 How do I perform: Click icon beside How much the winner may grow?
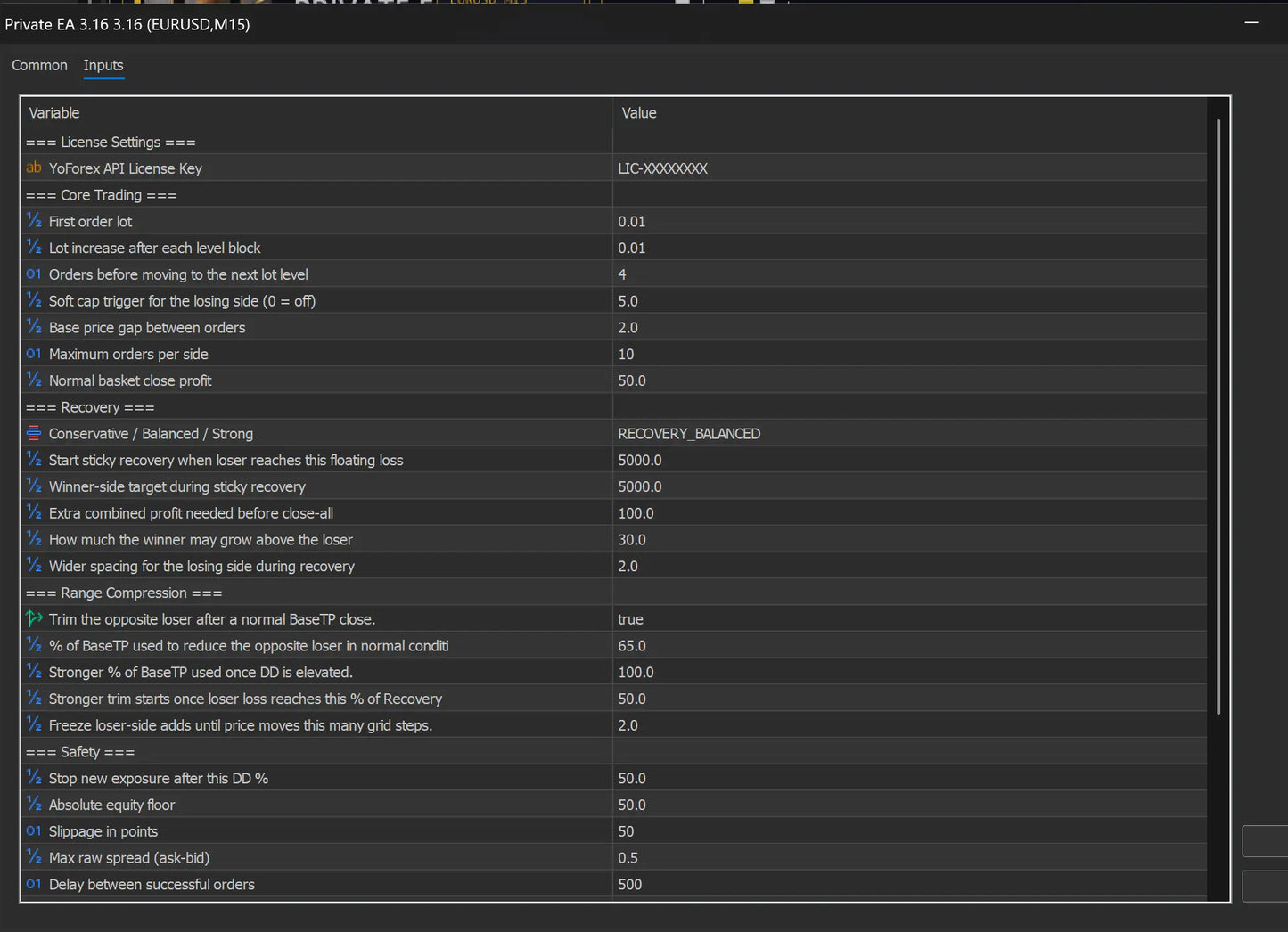click(34, 539)
